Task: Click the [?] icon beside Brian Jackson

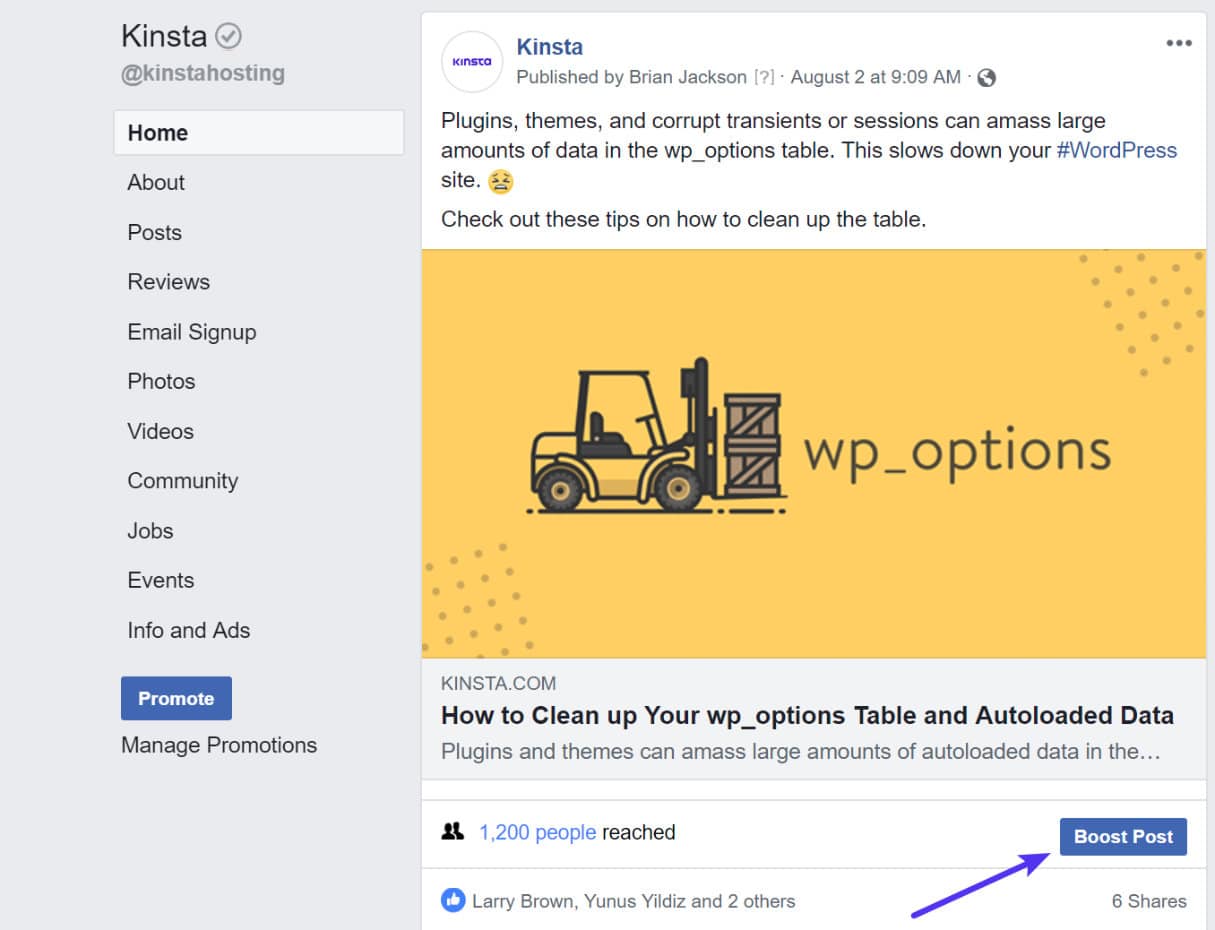Action: click(x=764, y=76)
